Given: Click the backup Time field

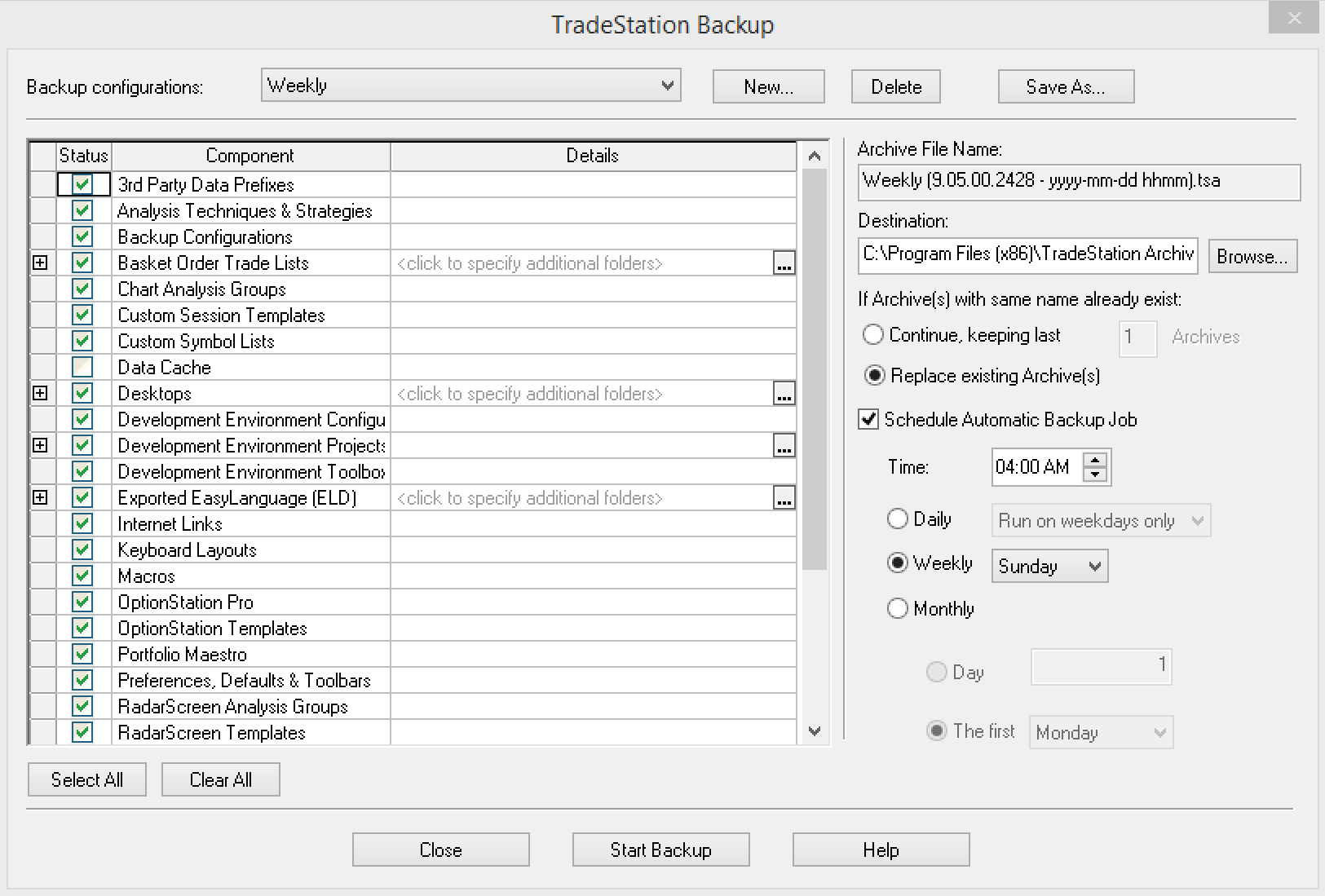Looking at the screenshot, I should pyautogui.click(x=1038, y=466).
